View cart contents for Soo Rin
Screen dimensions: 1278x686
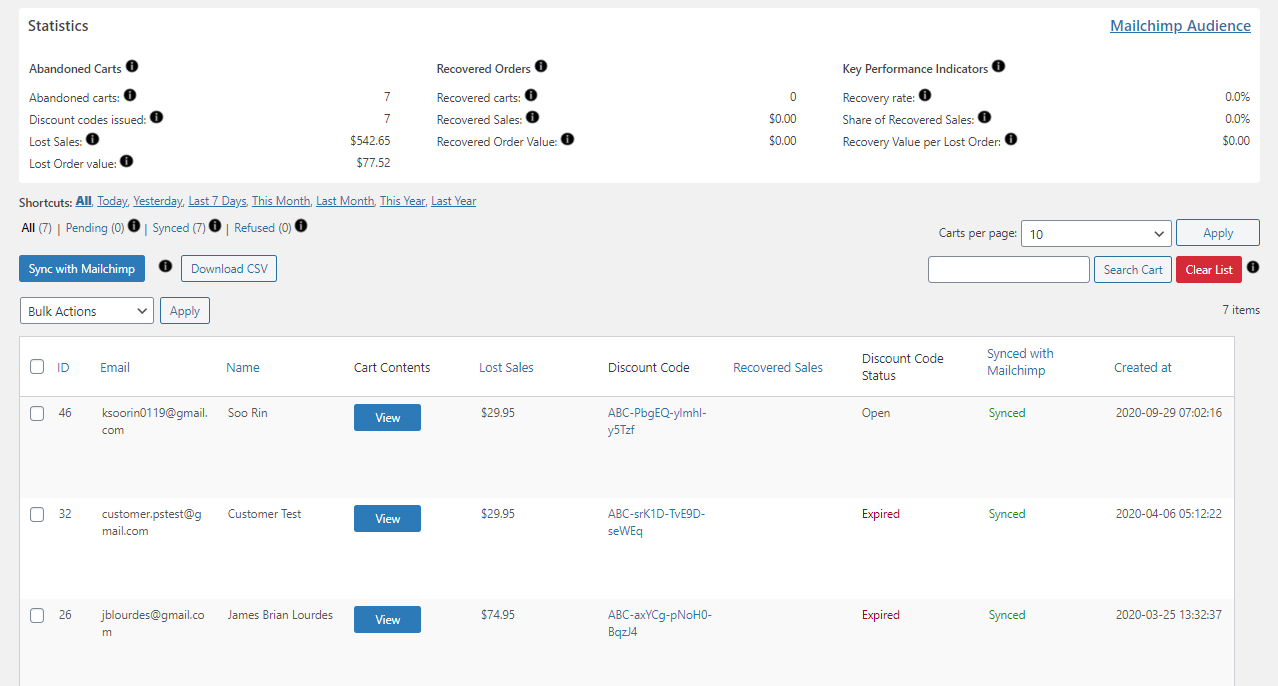387,418
